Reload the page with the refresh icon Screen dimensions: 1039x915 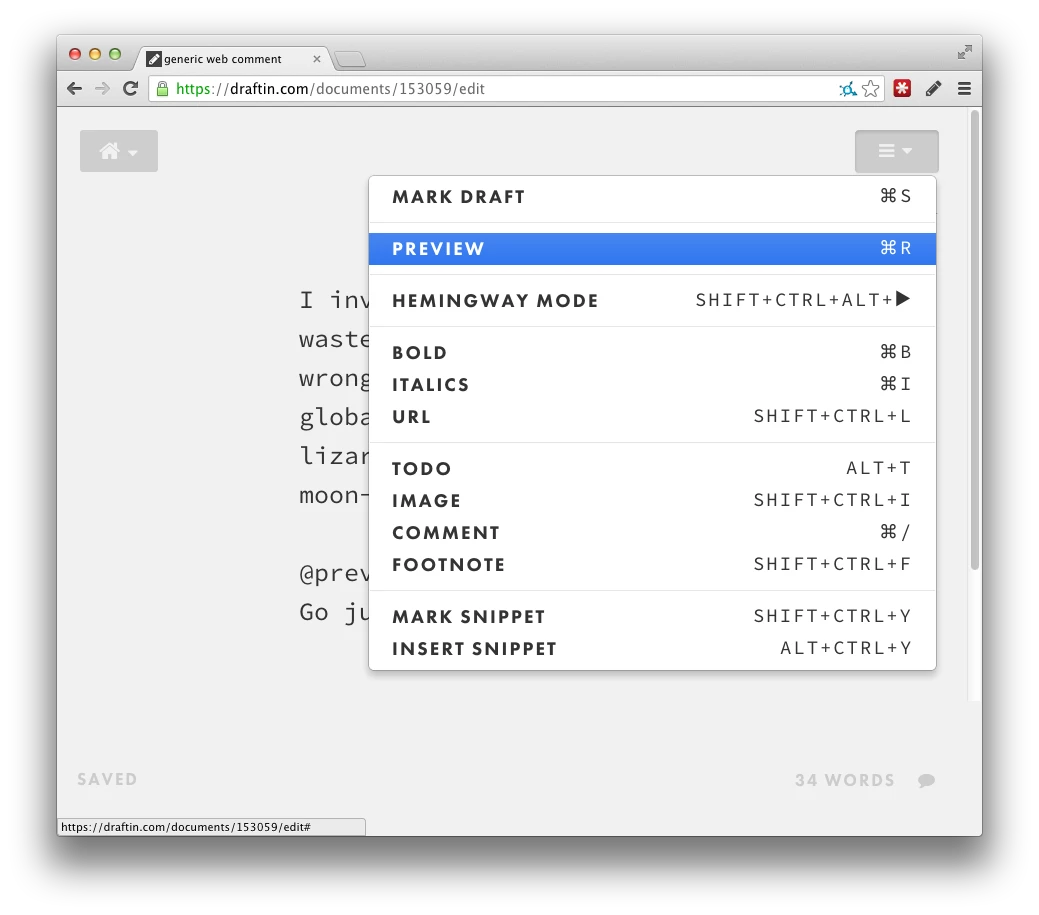131,88
